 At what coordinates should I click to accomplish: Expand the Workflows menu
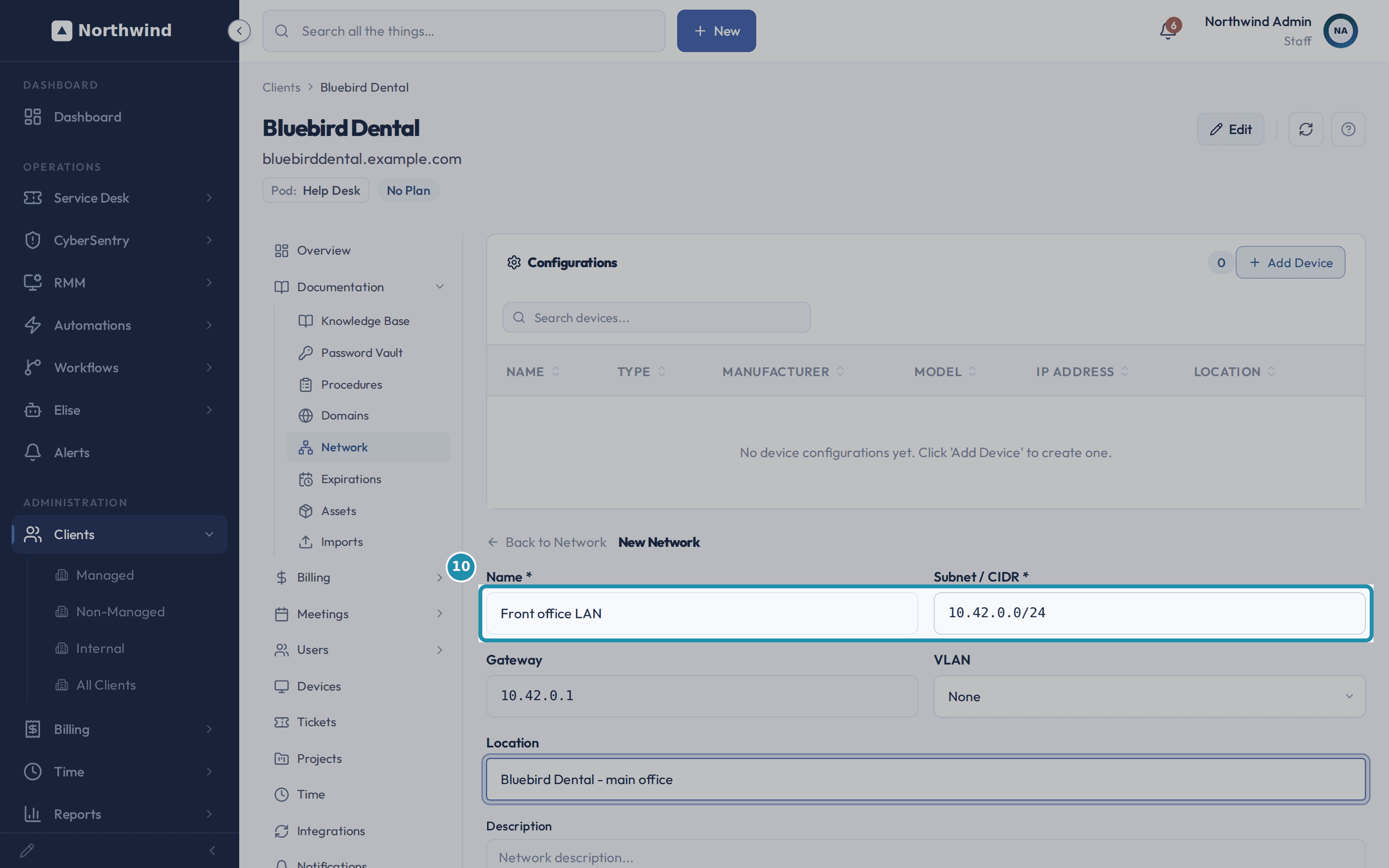click(x=120, y=367)
